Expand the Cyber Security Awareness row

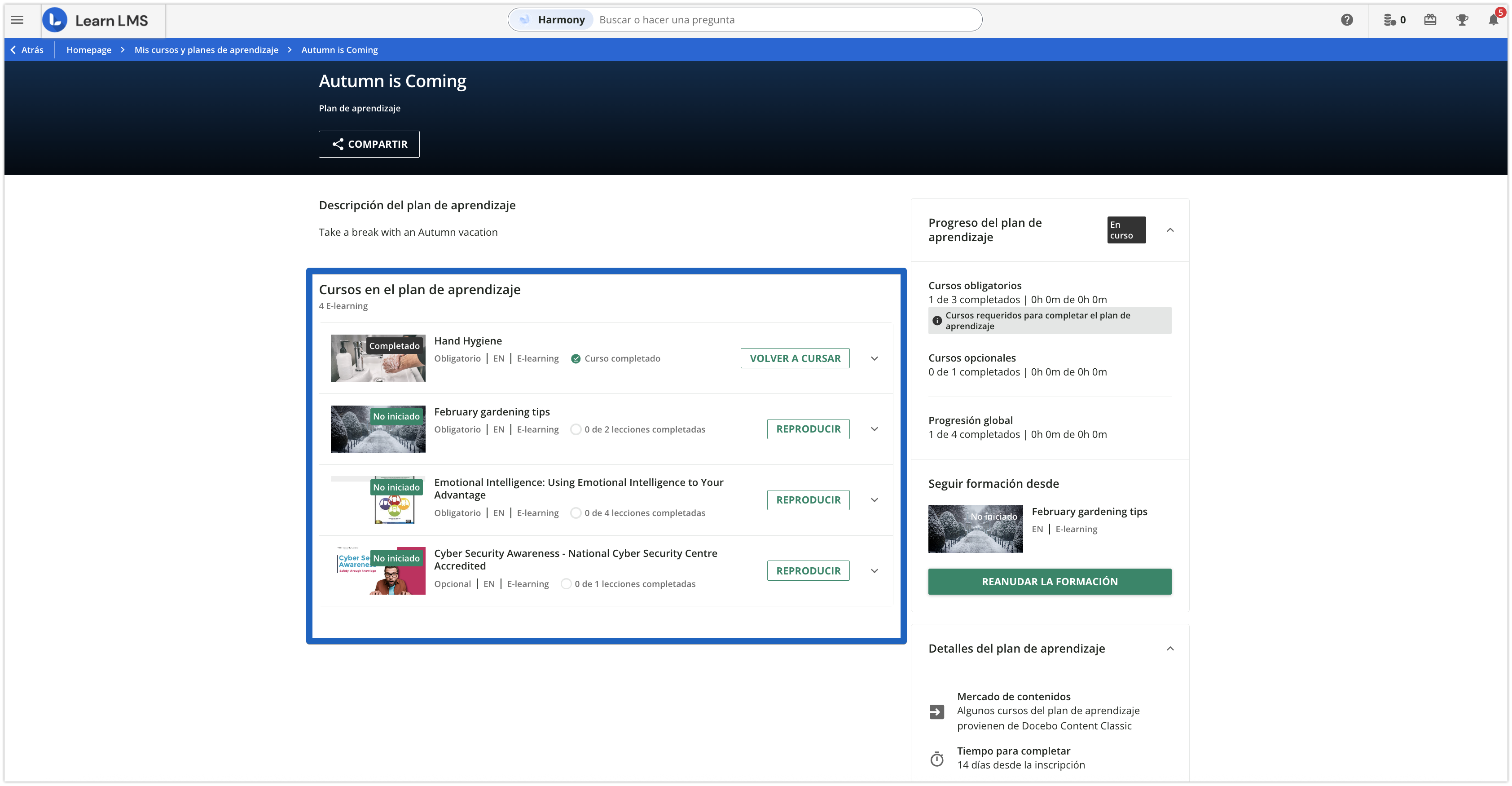874,571
